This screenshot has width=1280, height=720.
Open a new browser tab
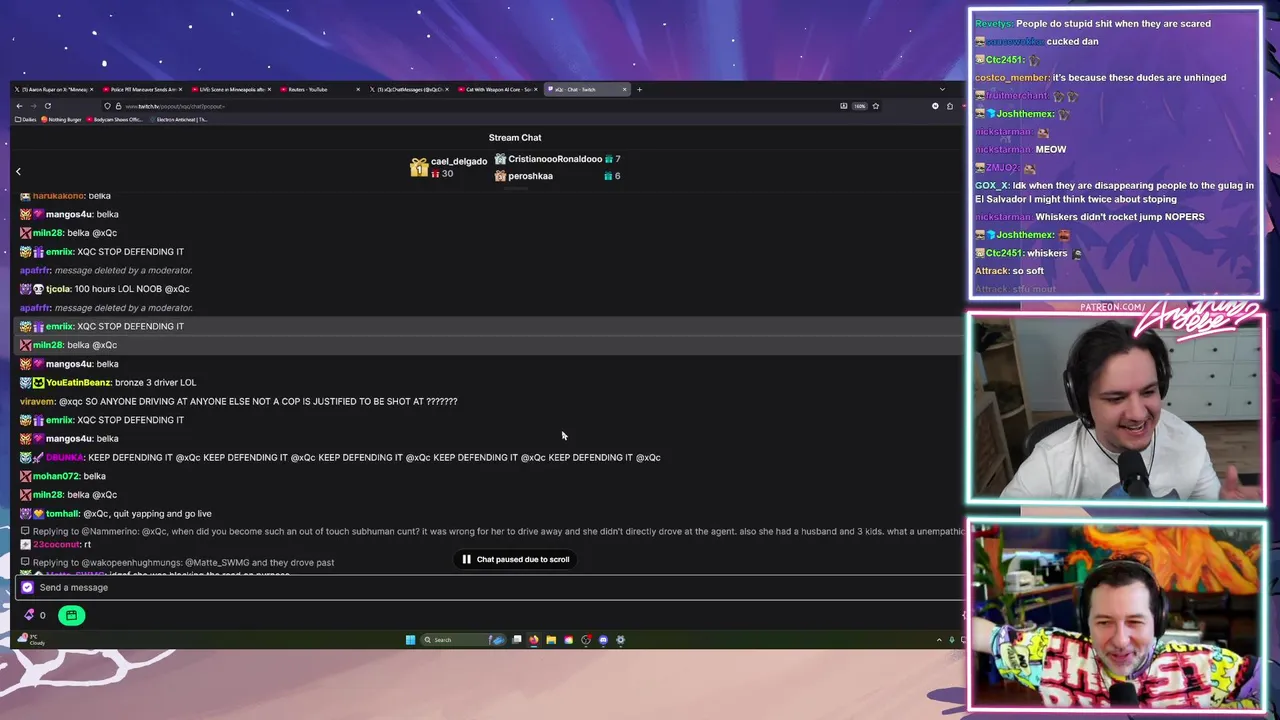pos(640,89)
